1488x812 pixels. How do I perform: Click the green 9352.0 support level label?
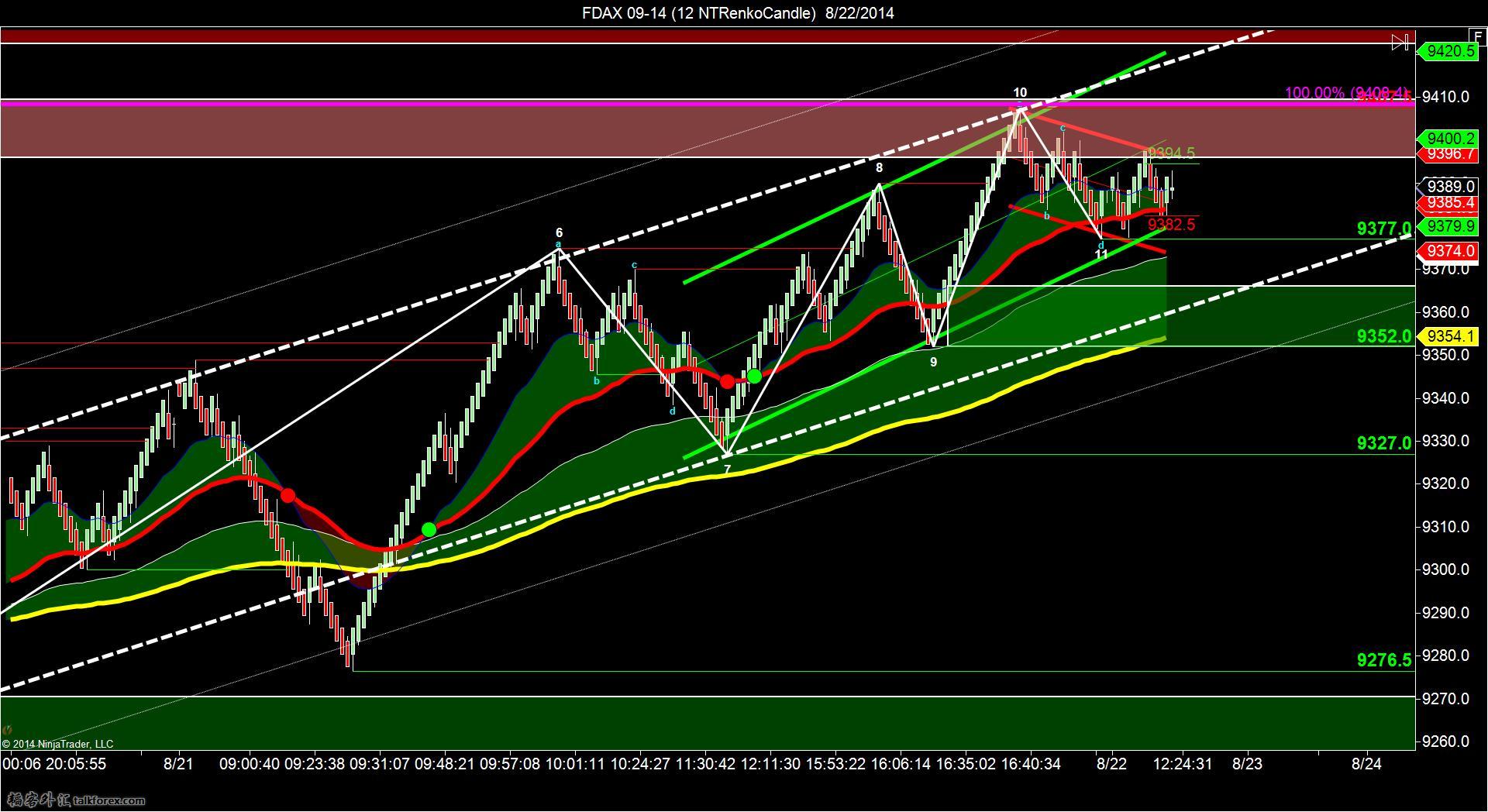click(x=1384, y=336)
